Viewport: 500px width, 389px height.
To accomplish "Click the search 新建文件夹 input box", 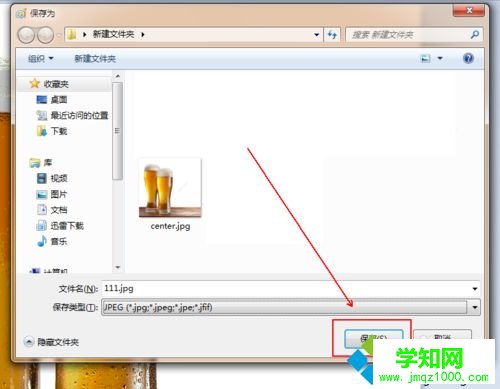I will [x=408, y=35].
